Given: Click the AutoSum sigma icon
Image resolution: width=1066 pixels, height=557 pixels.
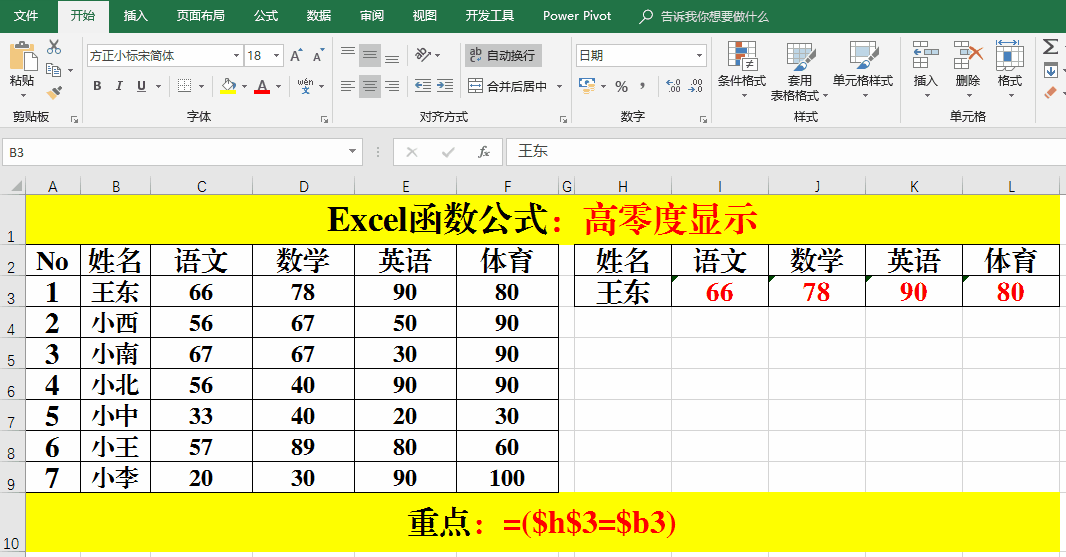Looking at the screenshot, I should (x=1050, y=46).
